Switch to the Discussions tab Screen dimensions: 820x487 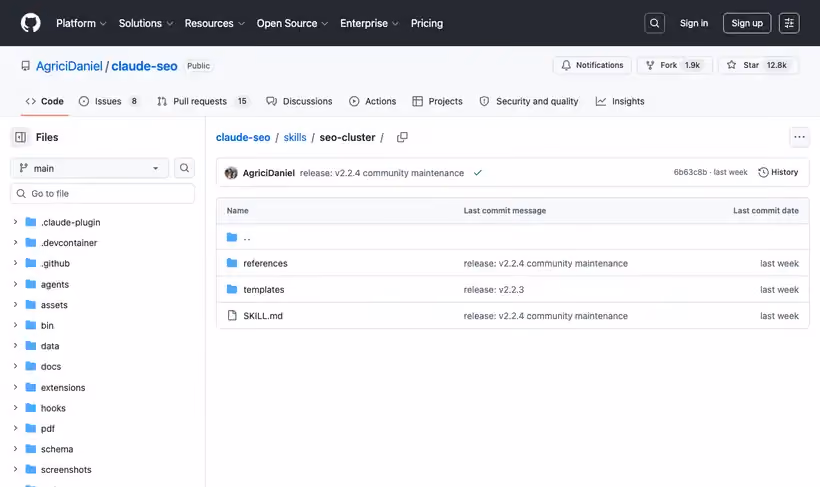click(x=299, y=101)
